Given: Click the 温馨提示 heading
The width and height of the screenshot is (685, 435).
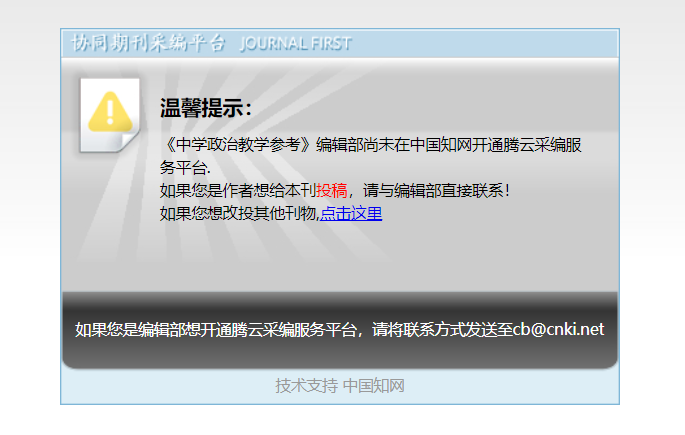Looking at the screenshot, I should 206,108.
